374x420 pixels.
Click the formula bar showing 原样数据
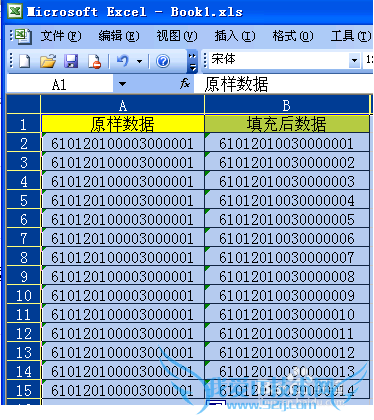click(x=283, y=84)
